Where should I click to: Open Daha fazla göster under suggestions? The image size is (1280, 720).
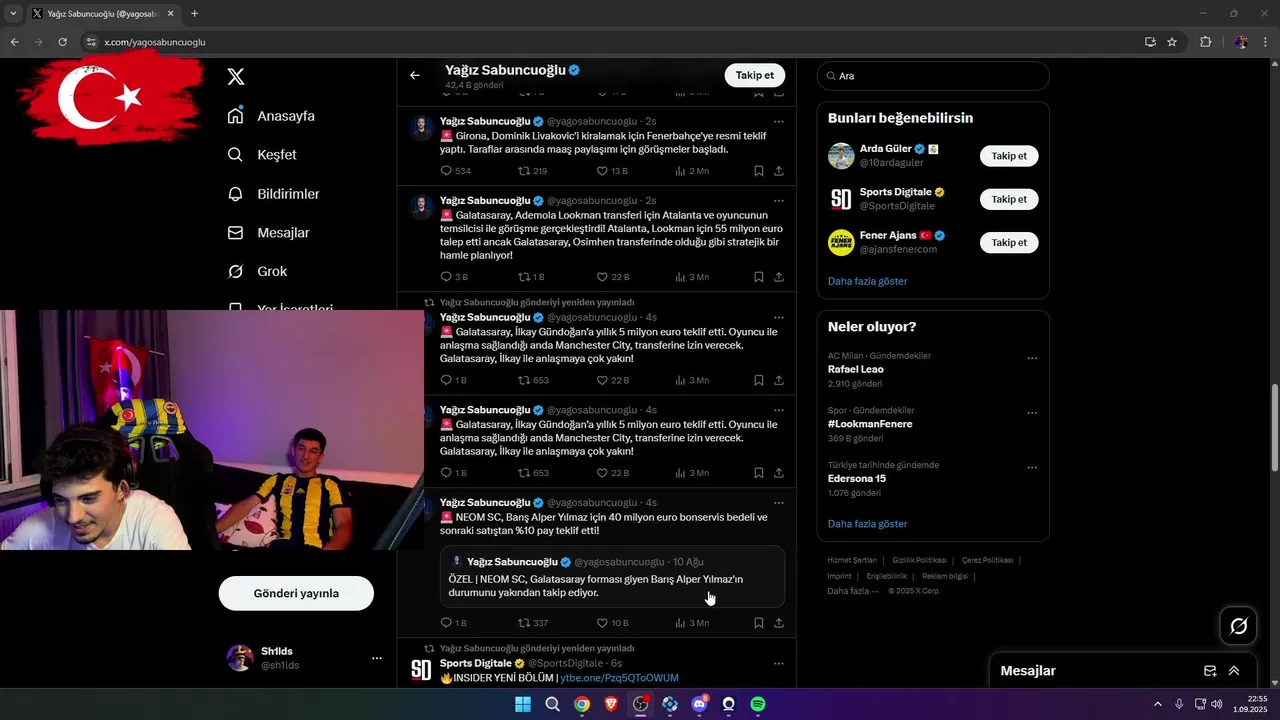867,281
